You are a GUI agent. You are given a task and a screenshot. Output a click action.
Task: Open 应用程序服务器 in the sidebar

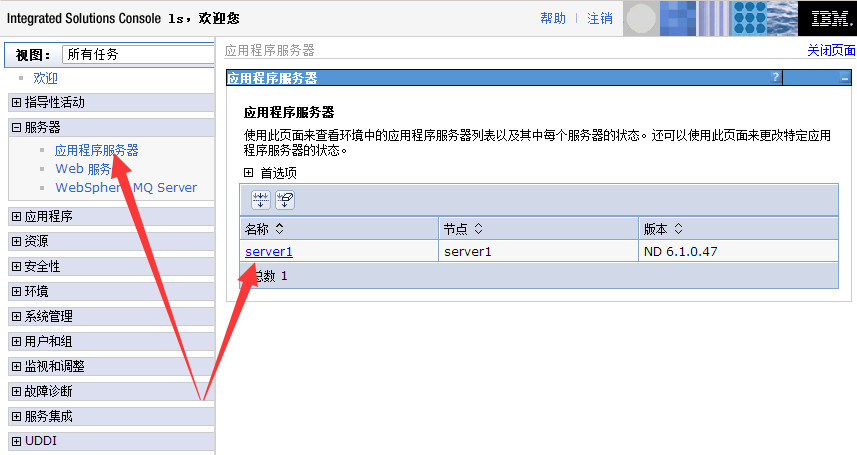point(97,150)
